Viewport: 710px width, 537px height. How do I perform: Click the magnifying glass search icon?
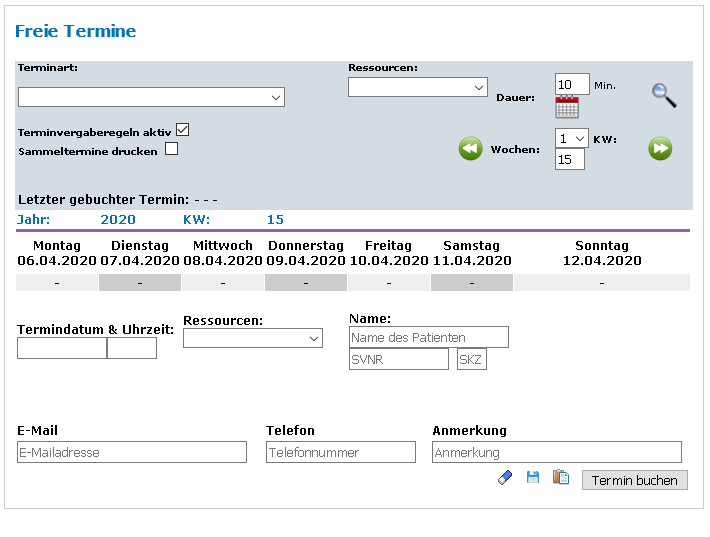click(x=664, y=96)
